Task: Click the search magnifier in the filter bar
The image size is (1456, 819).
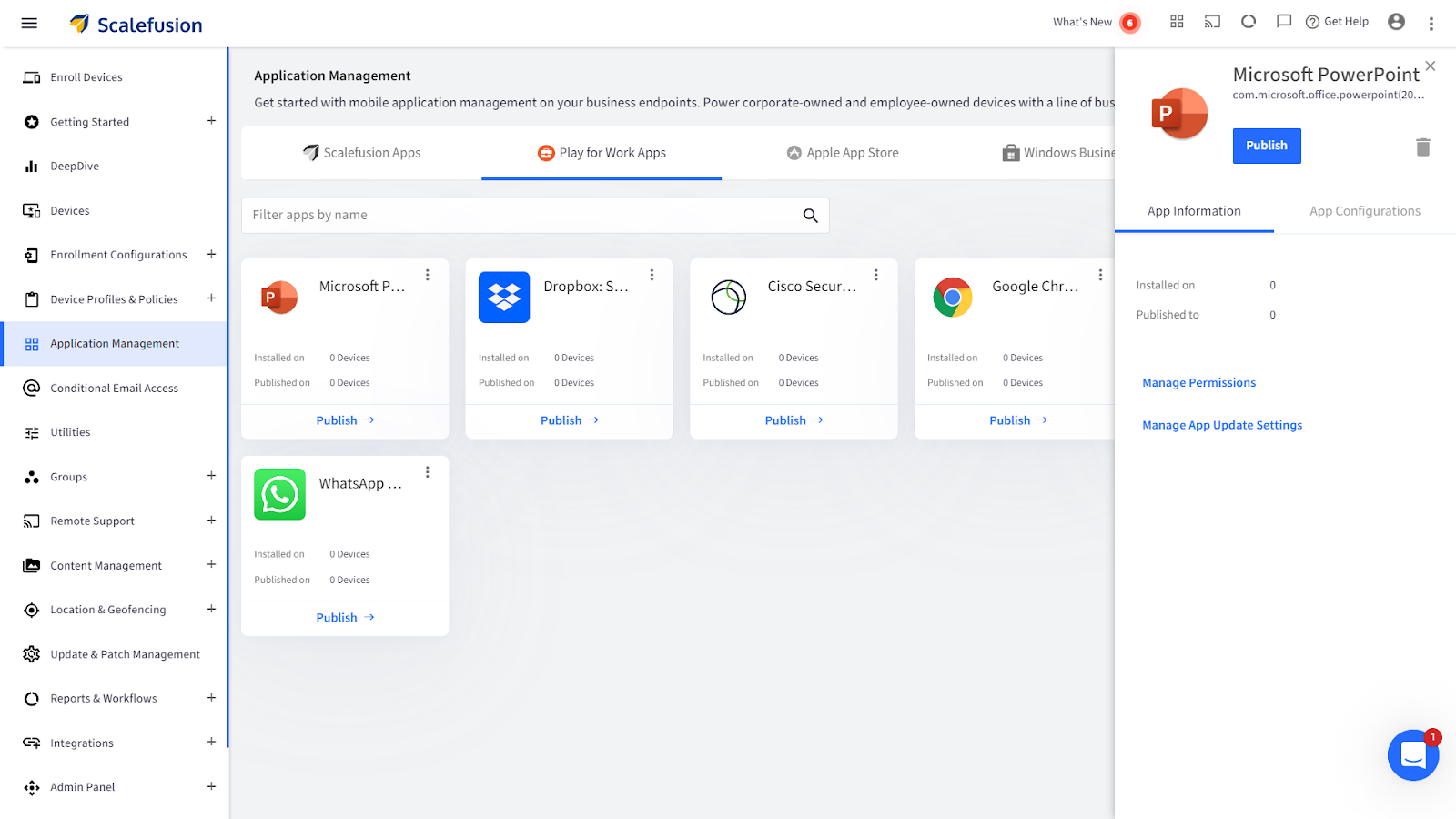Action: coord(809,216)
